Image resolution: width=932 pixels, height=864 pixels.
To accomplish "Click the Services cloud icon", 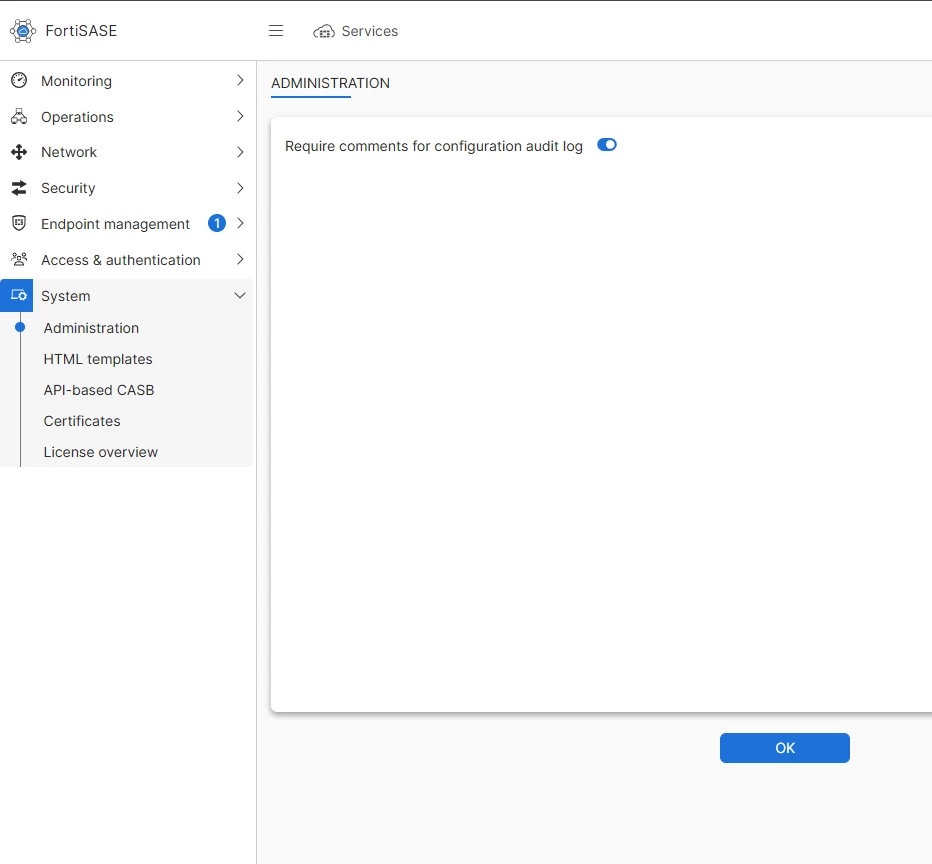I will [x=324, y=31].
